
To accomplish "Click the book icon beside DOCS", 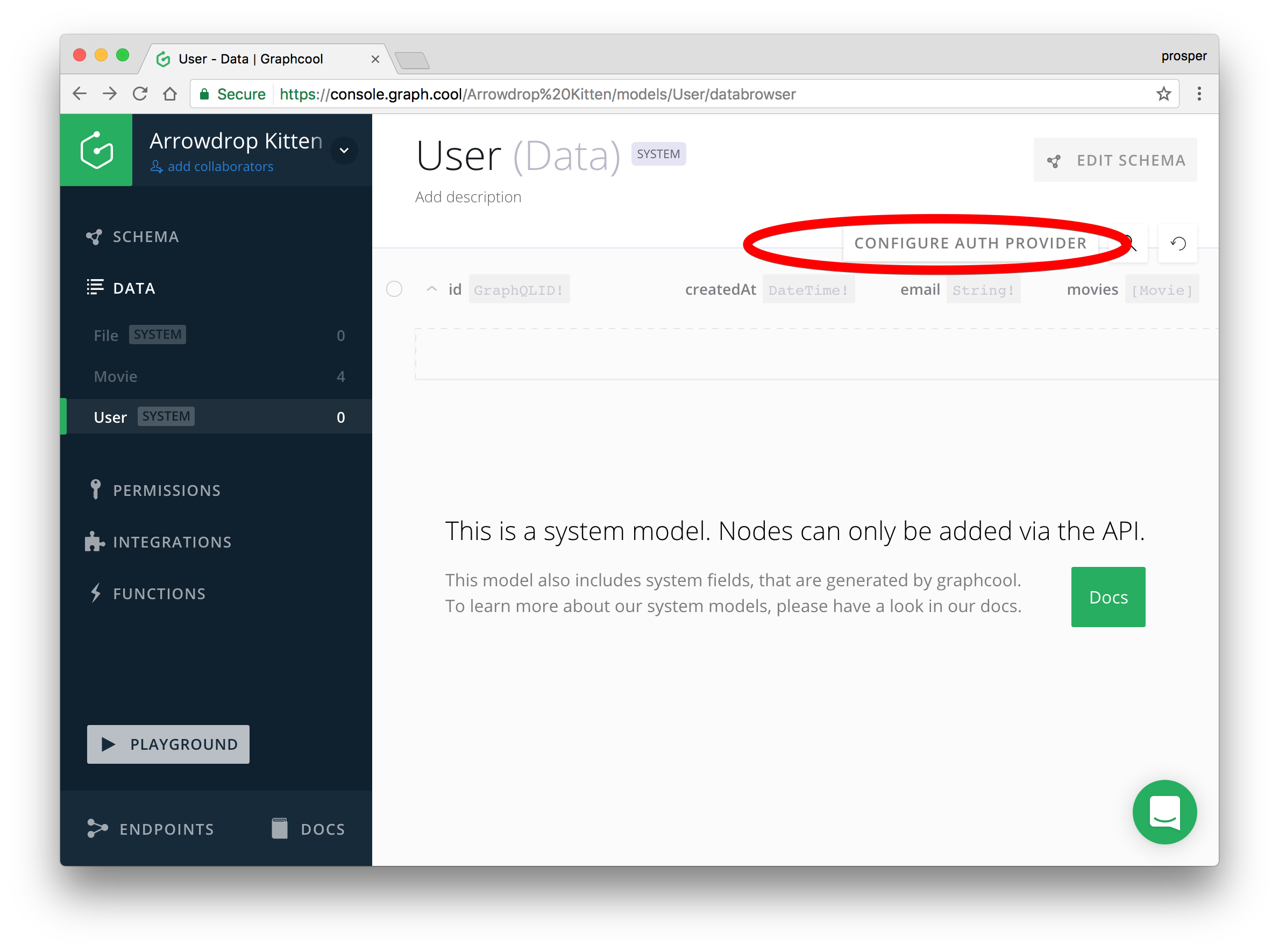I will [280, 828].
